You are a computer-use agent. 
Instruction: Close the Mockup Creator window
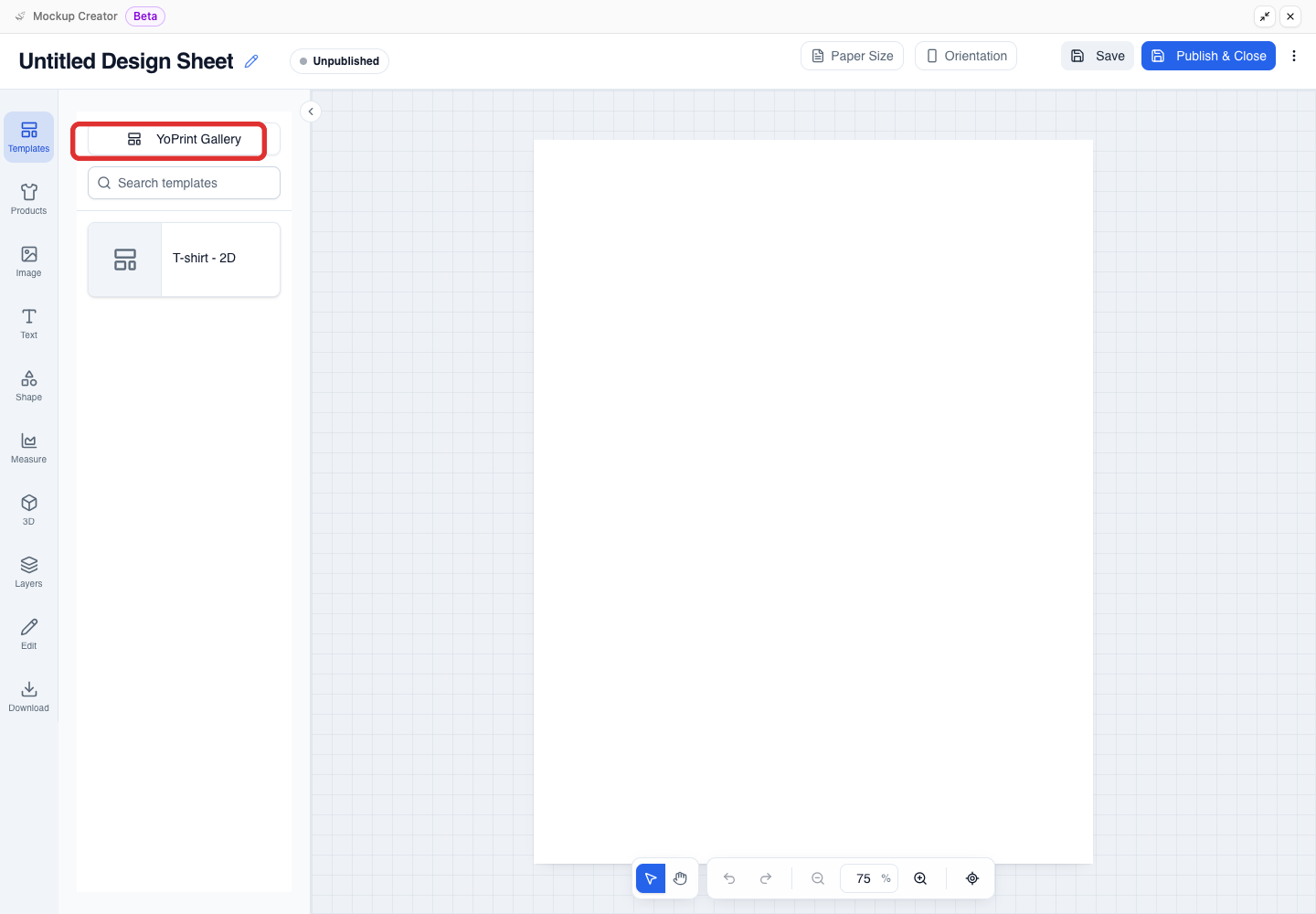tap(1290, 16)
